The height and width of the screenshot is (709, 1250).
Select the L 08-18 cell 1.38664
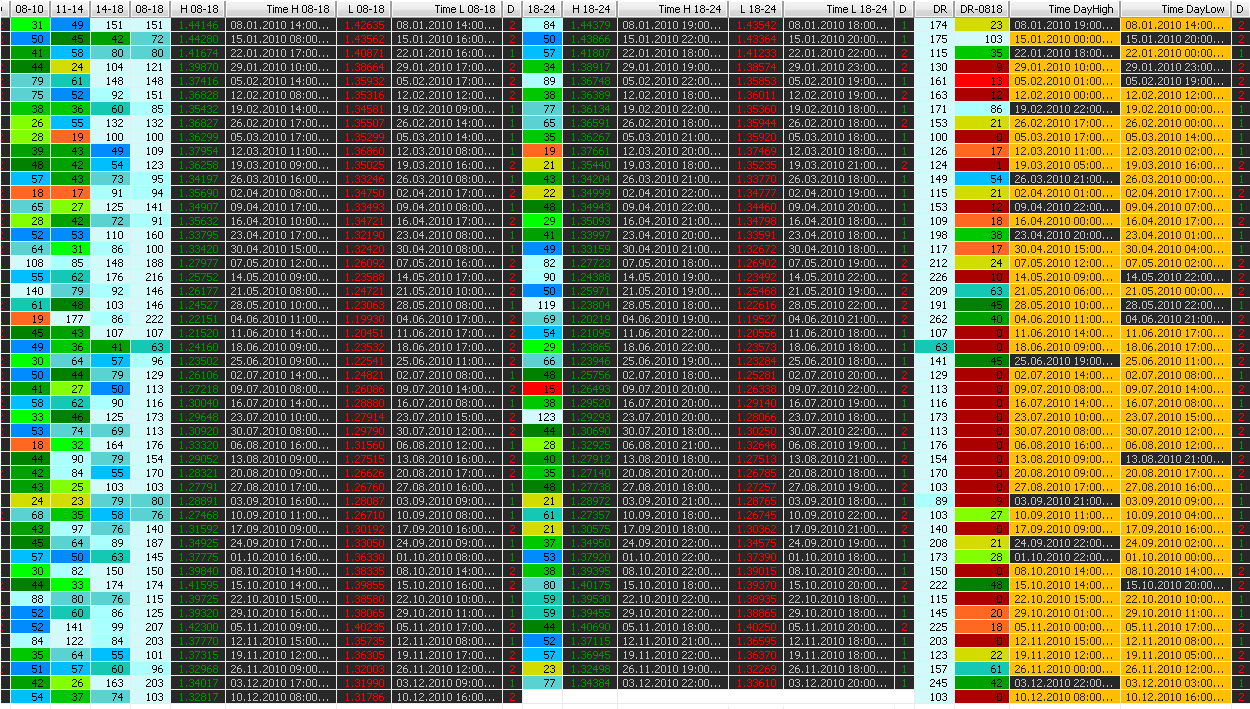363,66
